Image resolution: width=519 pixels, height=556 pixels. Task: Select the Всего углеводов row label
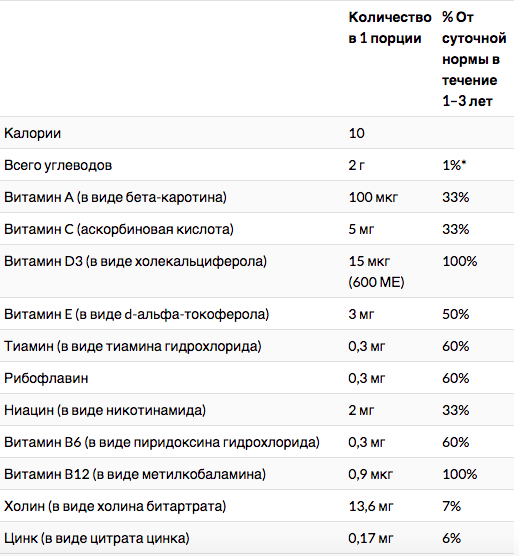[x=58, y=165]
